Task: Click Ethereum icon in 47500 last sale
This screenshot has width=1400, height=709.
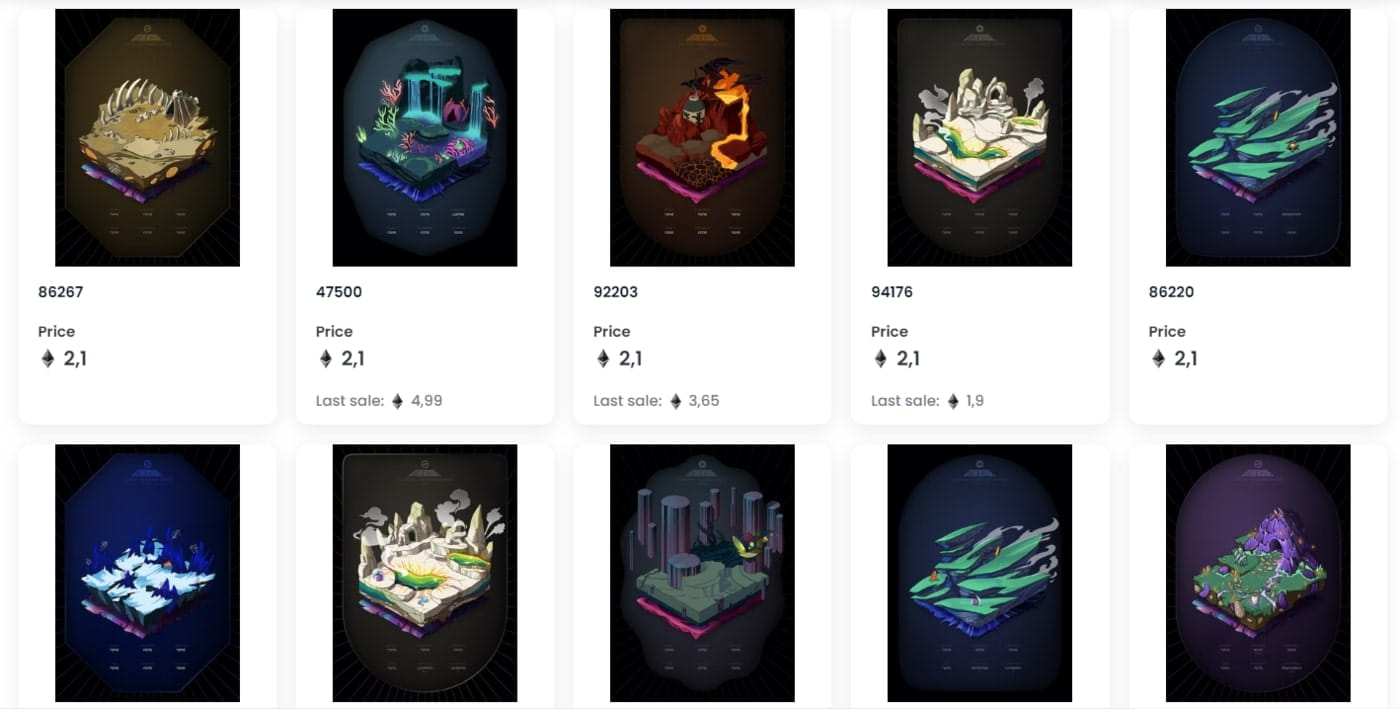Action: [397, 401]
